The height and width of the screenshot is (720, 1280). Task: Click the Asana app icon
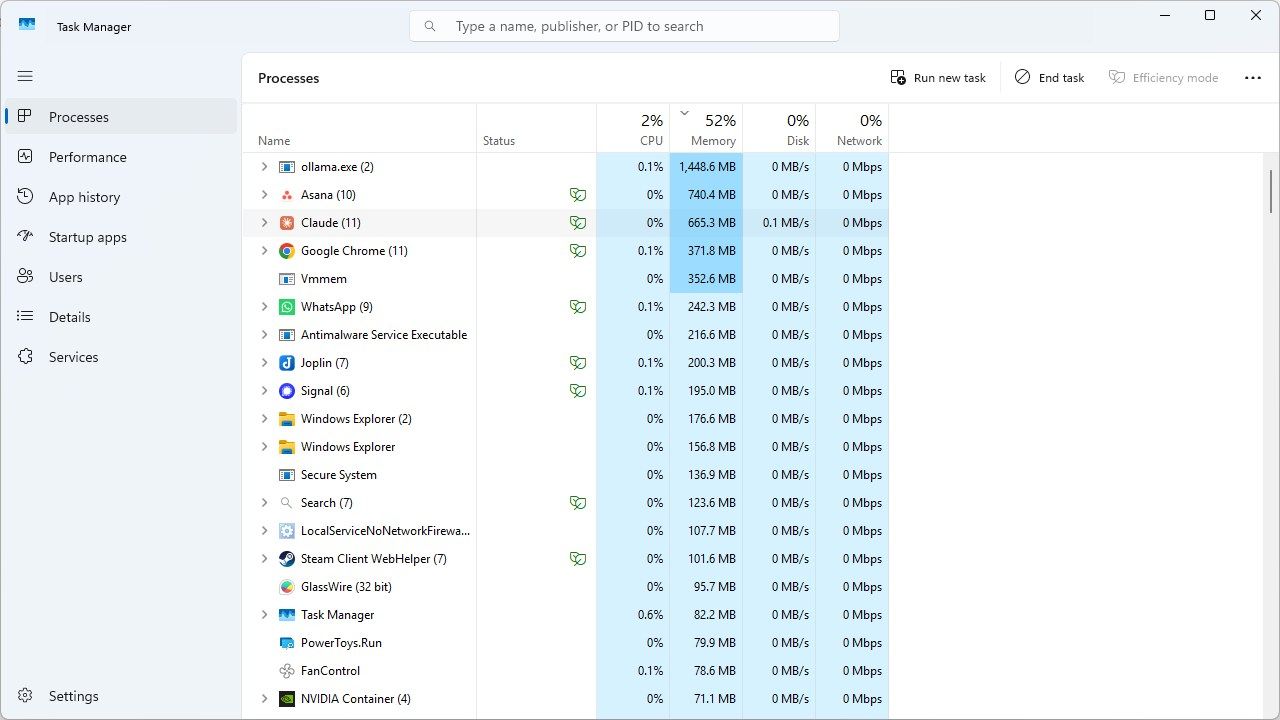(x=287, y=195)
